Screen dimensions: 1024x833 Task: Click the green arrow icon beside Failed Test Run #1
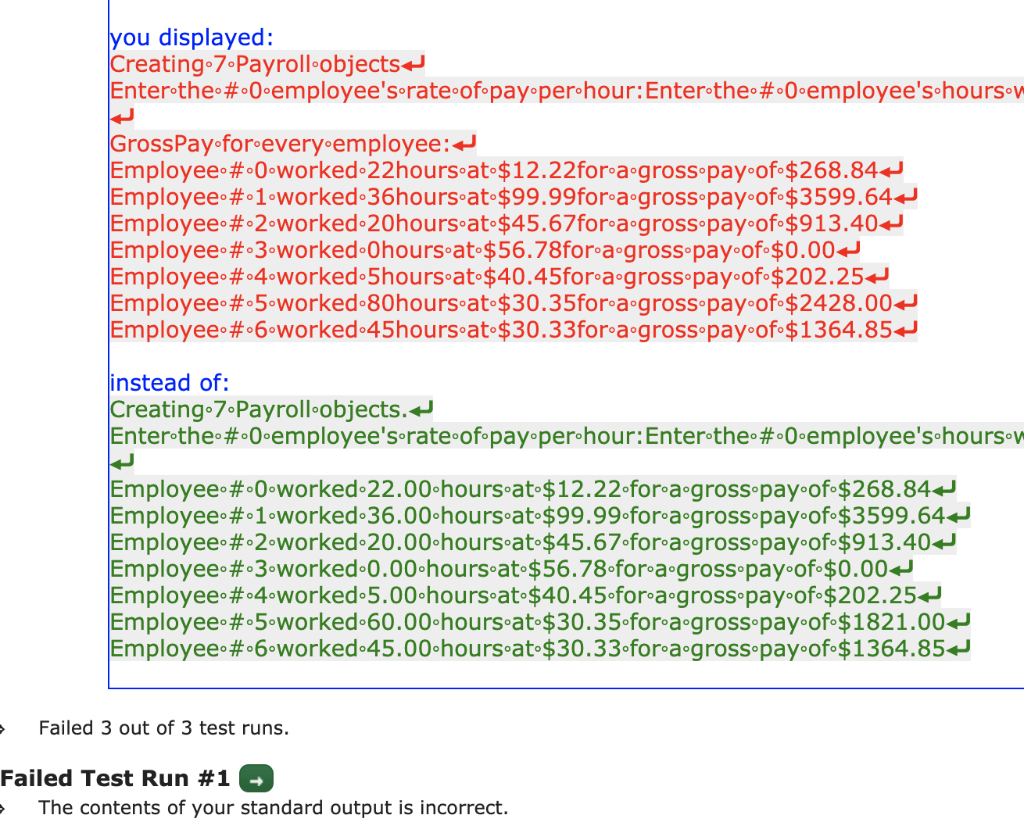258,778
